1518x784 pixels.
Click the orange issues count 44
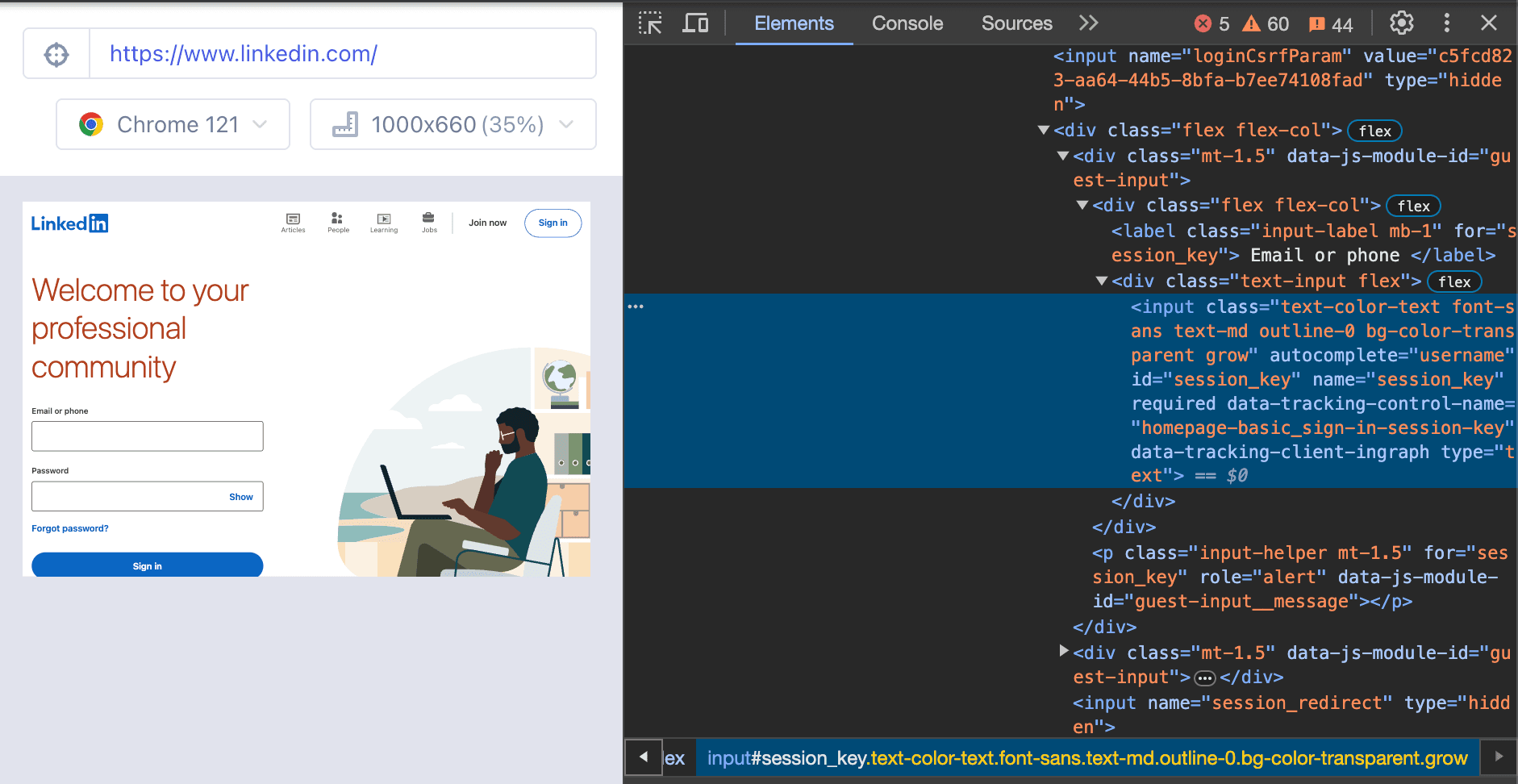click(x=1331, y=24)
